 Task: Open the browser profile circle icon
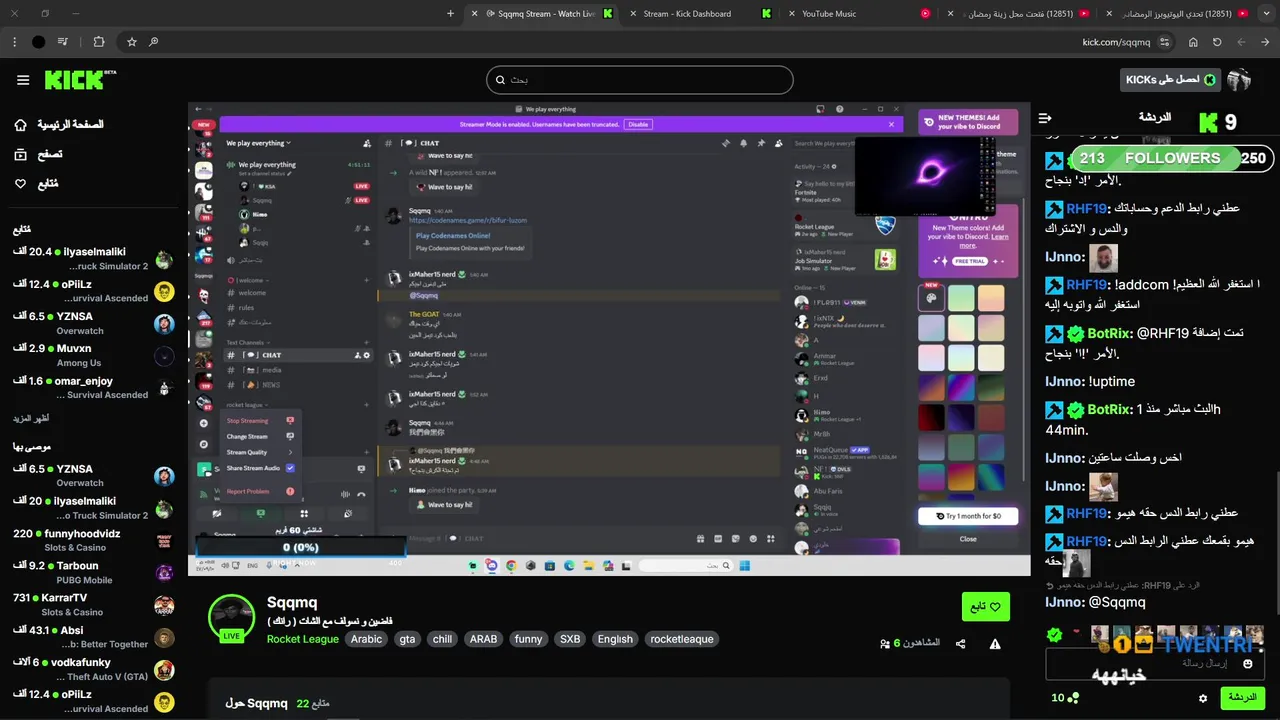point(38,42)
